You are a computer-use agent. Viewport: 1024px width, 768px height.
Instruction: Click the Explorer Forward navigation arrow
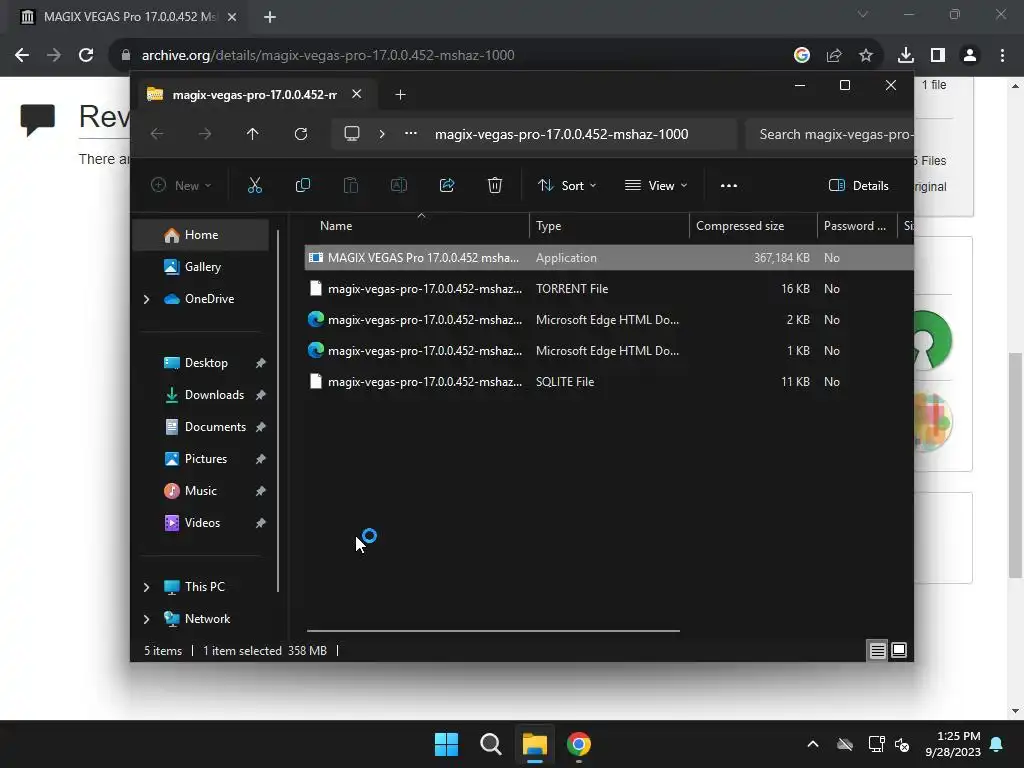pos(205,134)
